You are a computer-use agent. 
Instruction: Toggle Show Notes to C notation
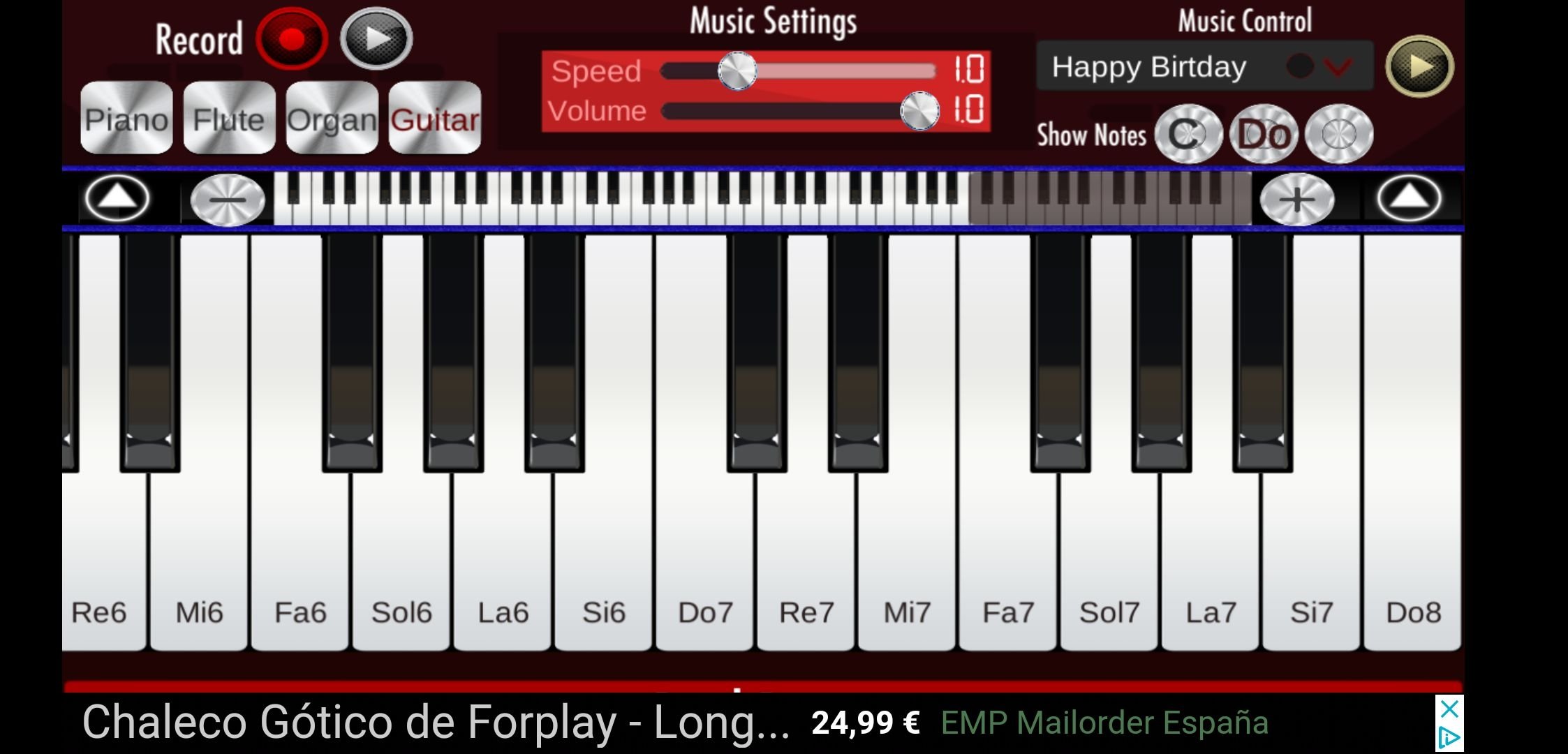point(1186,133)
